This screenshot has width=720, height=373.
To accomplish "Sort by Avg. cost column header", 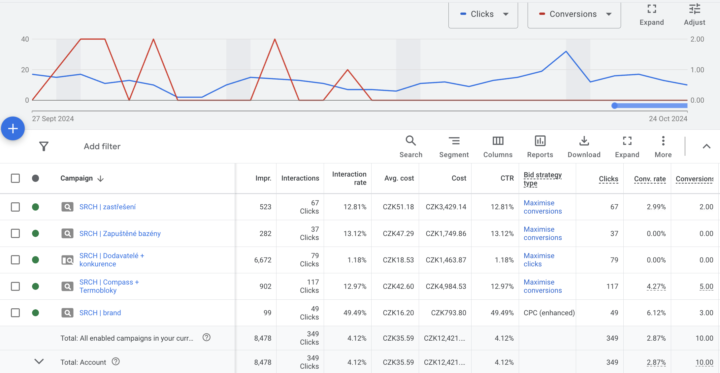I will click(x=398, y=178).
